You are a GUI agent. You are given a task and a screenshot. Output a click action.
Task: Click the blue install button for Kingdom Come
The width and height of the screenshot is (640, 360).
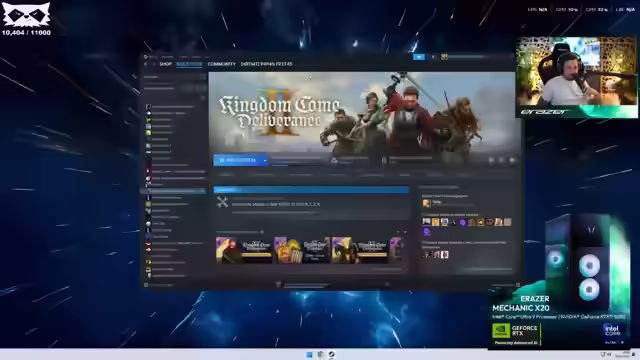(x=237, y=160)
